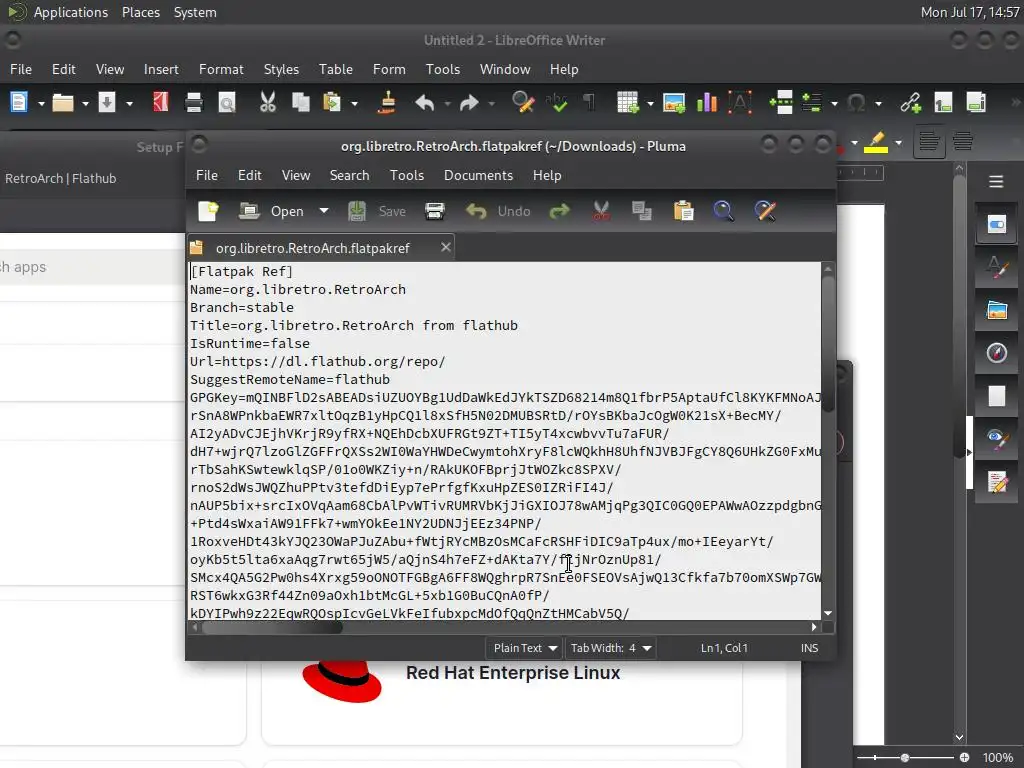Expand recent files arrow next to Pluma Open
Screen dimensions: 1024x768
point(324,211)
